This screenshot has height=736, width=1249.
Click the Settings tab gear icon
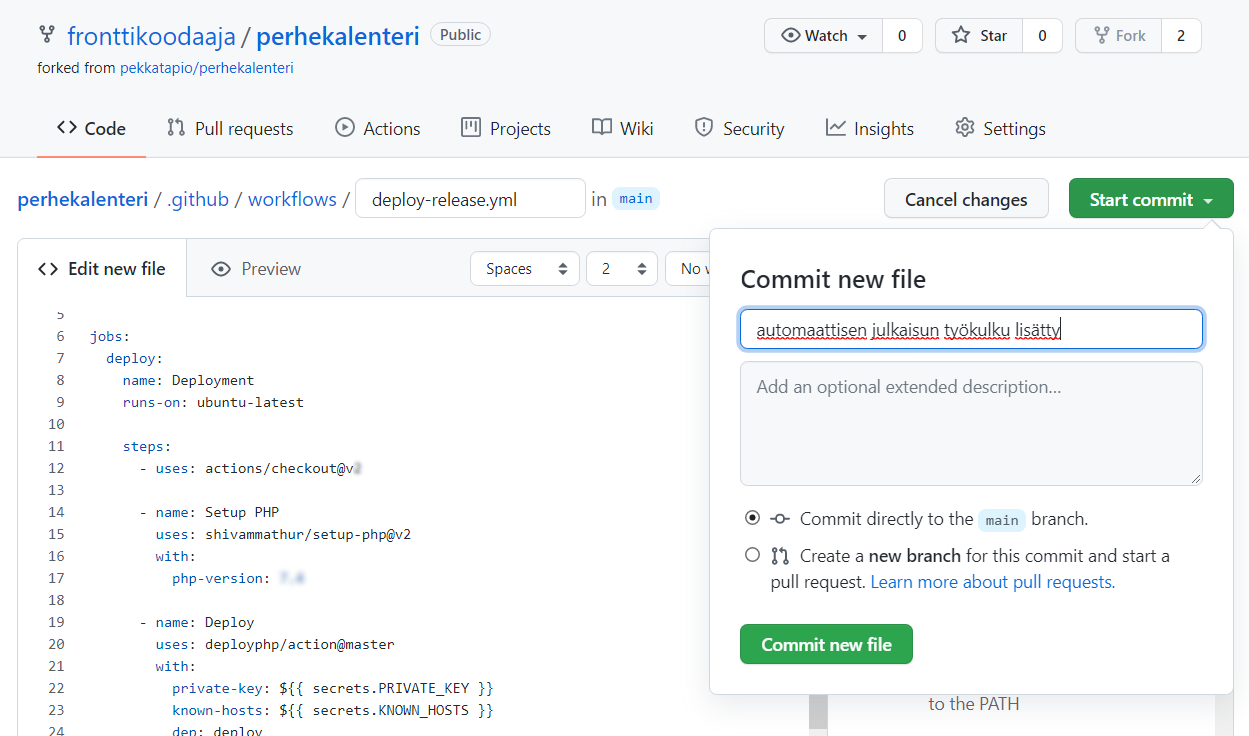pos(965,127)
